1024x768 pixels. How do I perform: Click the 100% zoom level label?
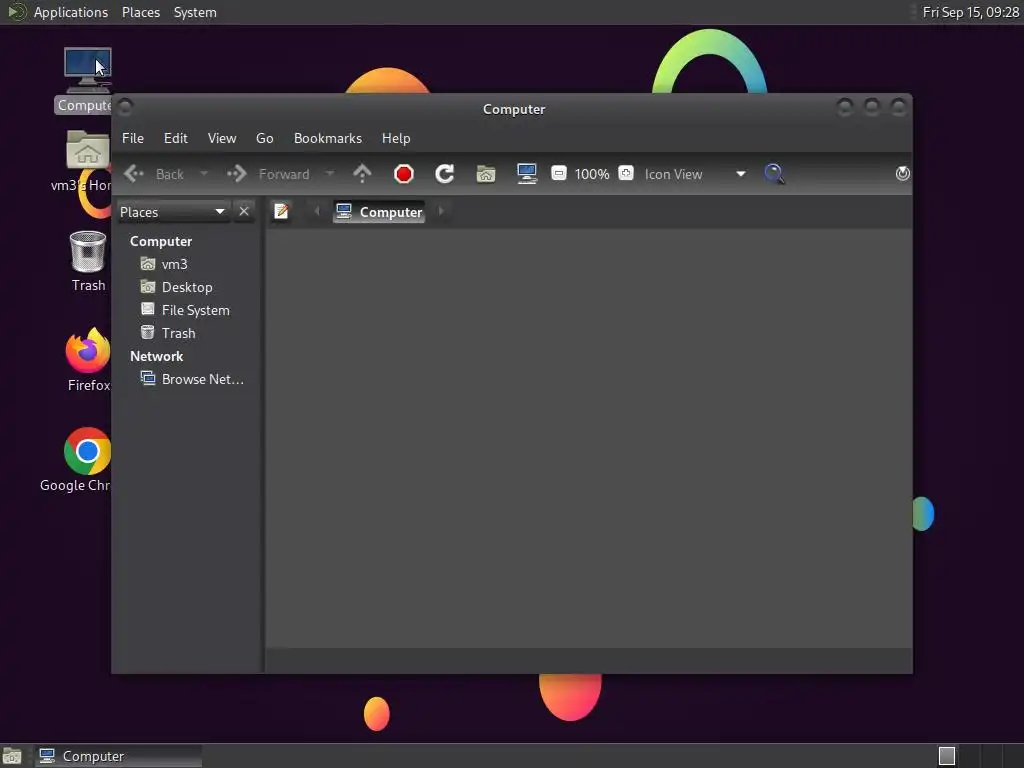click(592, 174)
